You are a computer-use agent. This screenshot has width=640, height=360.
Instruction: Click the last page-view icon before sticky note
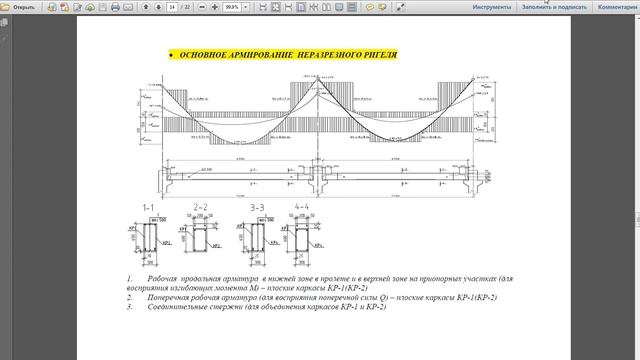[x=351, y=7]
